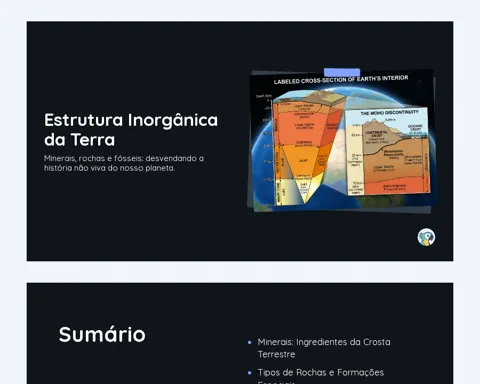Screen dimensions: 480x384
Task: Click the depth scale axis on the diagram
Action: click(269, 150)
